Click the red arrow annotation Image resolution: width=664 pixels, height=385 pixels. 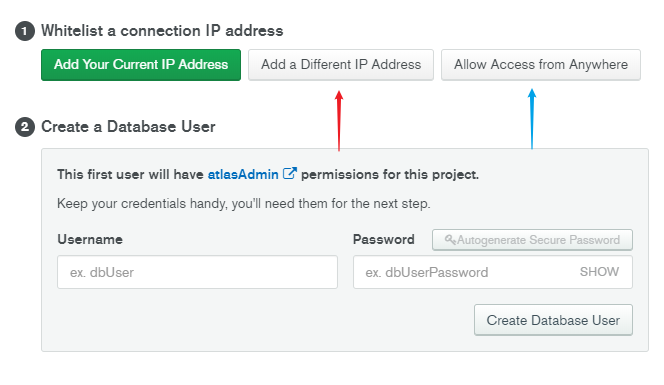point(339,121)
